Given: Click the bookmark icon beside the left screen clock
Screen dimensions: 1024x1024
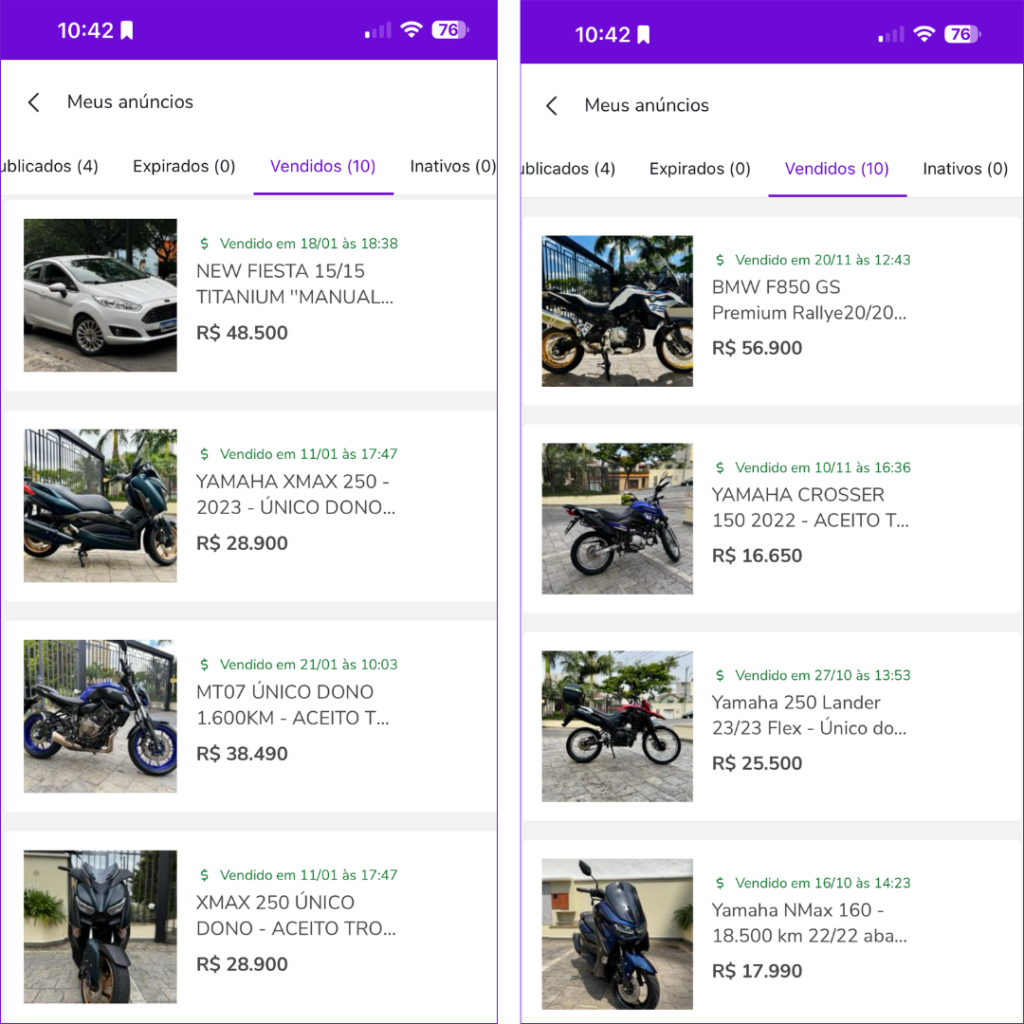Looking at the screenshot, I should coord(127,31).
